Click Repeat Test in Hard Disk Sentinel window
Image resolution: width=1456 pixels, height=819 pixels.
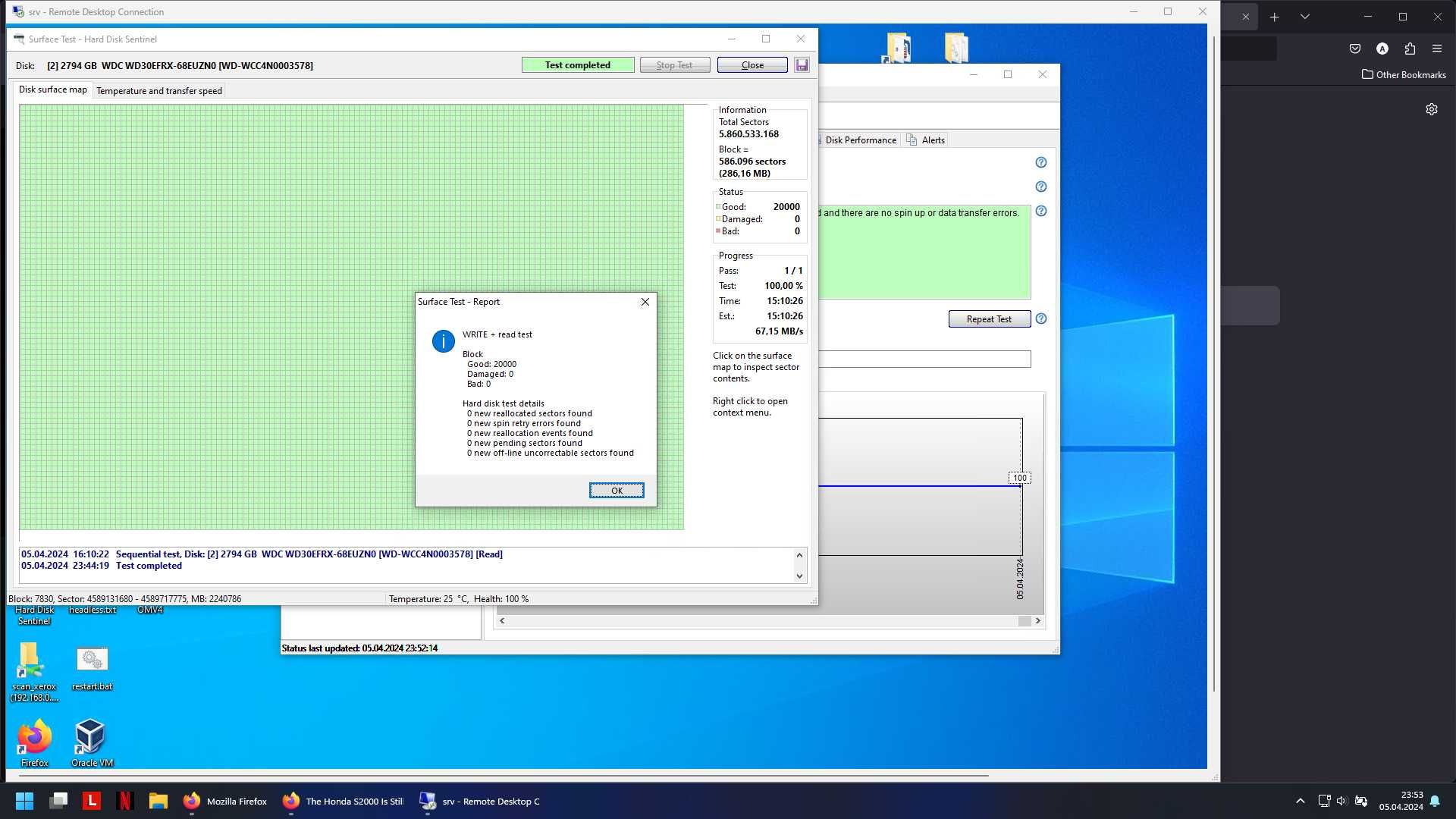click(989, 319)
